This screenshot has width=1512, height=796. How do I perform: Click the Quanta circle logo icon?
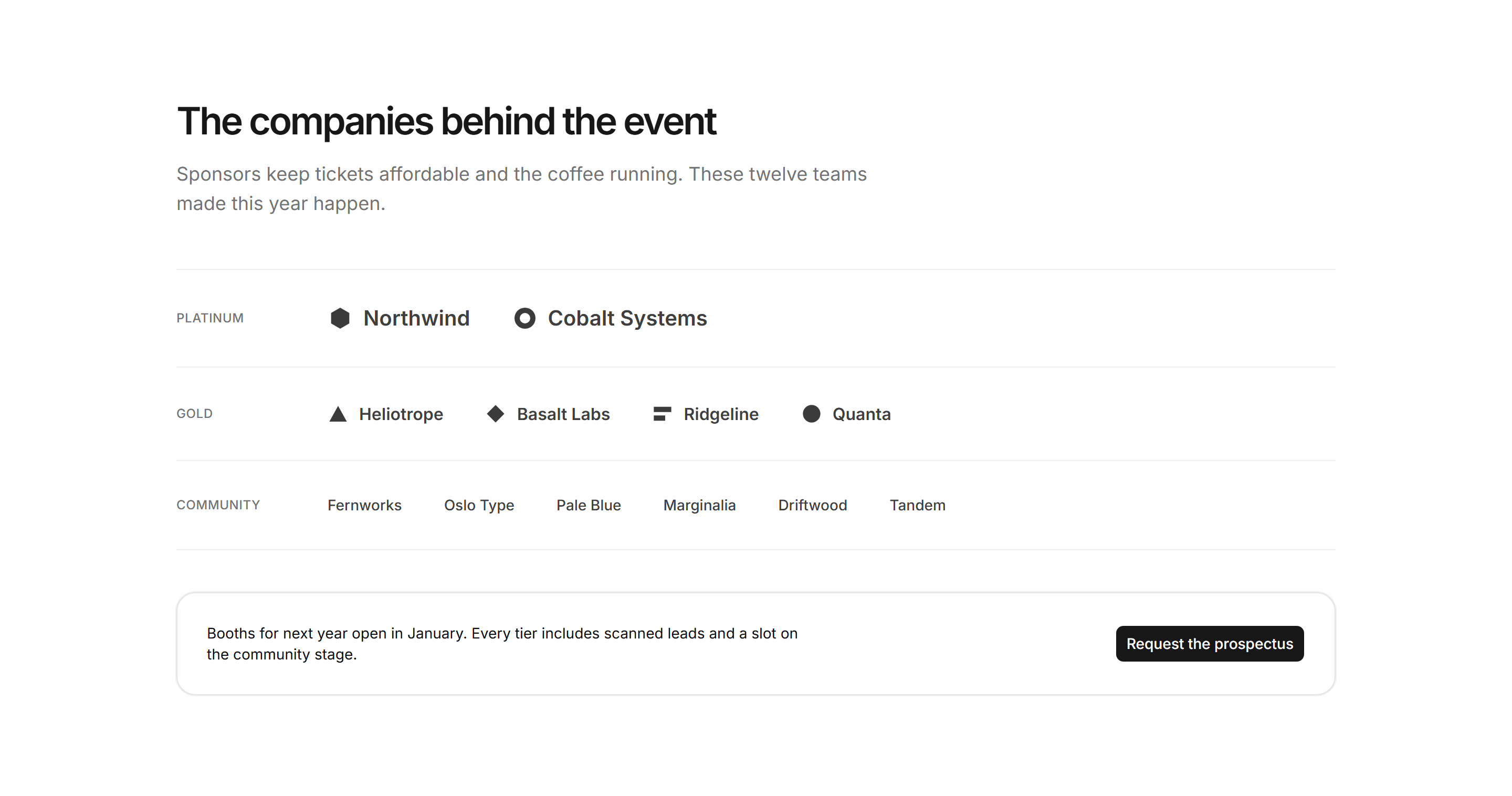[811, 414]
